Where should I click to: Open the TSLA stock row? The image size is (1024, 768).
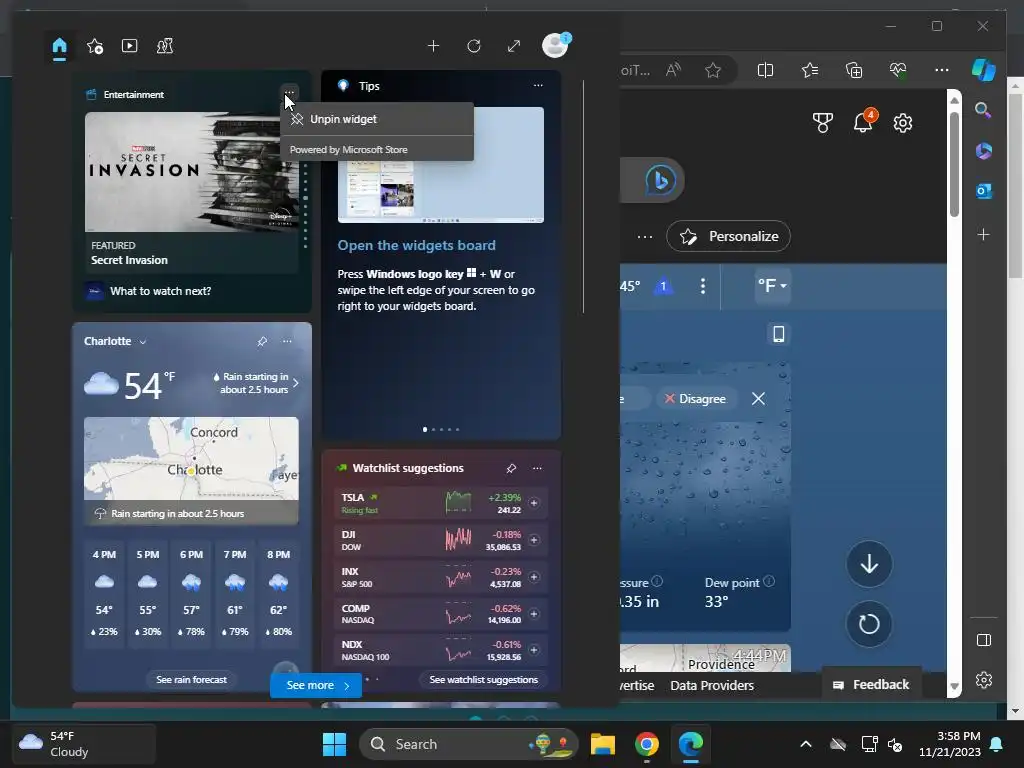tap(440, 503)
